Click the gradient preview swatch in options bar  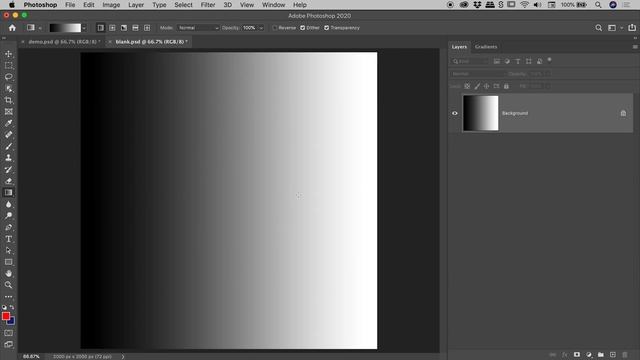[x=65, y=28]
